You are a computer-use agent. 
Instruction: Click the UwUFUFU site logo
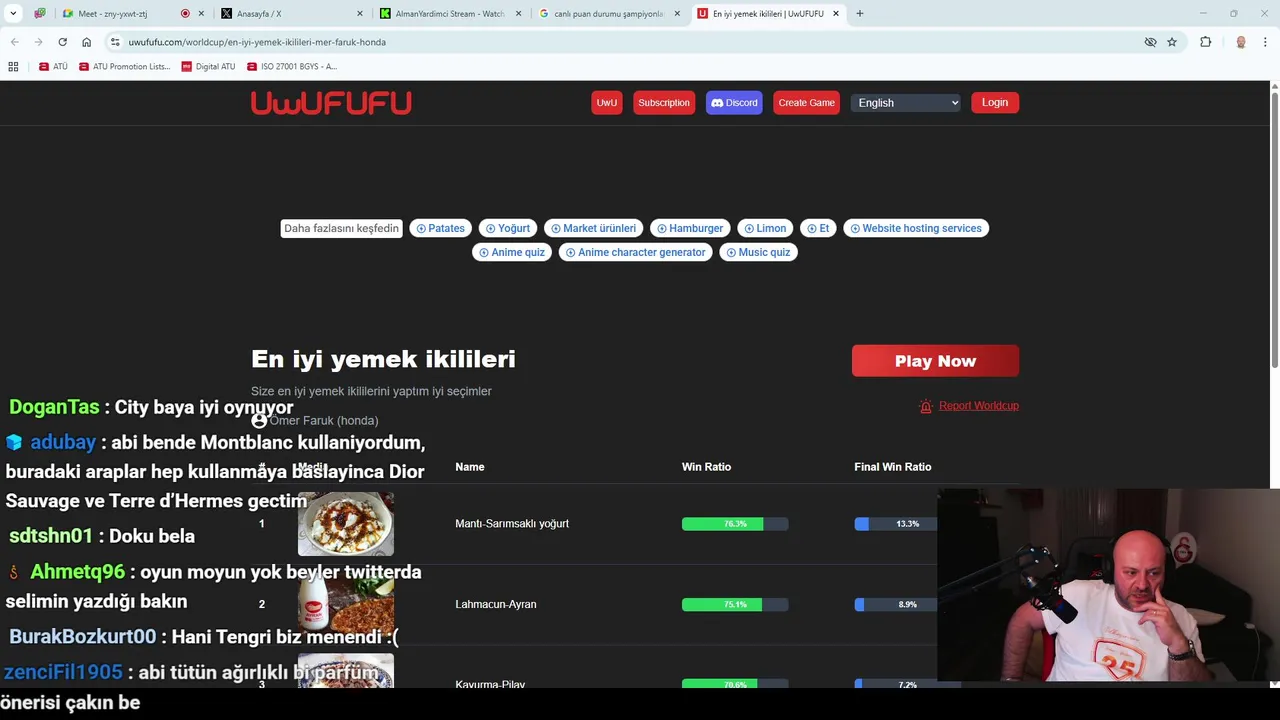coord(331,103)
